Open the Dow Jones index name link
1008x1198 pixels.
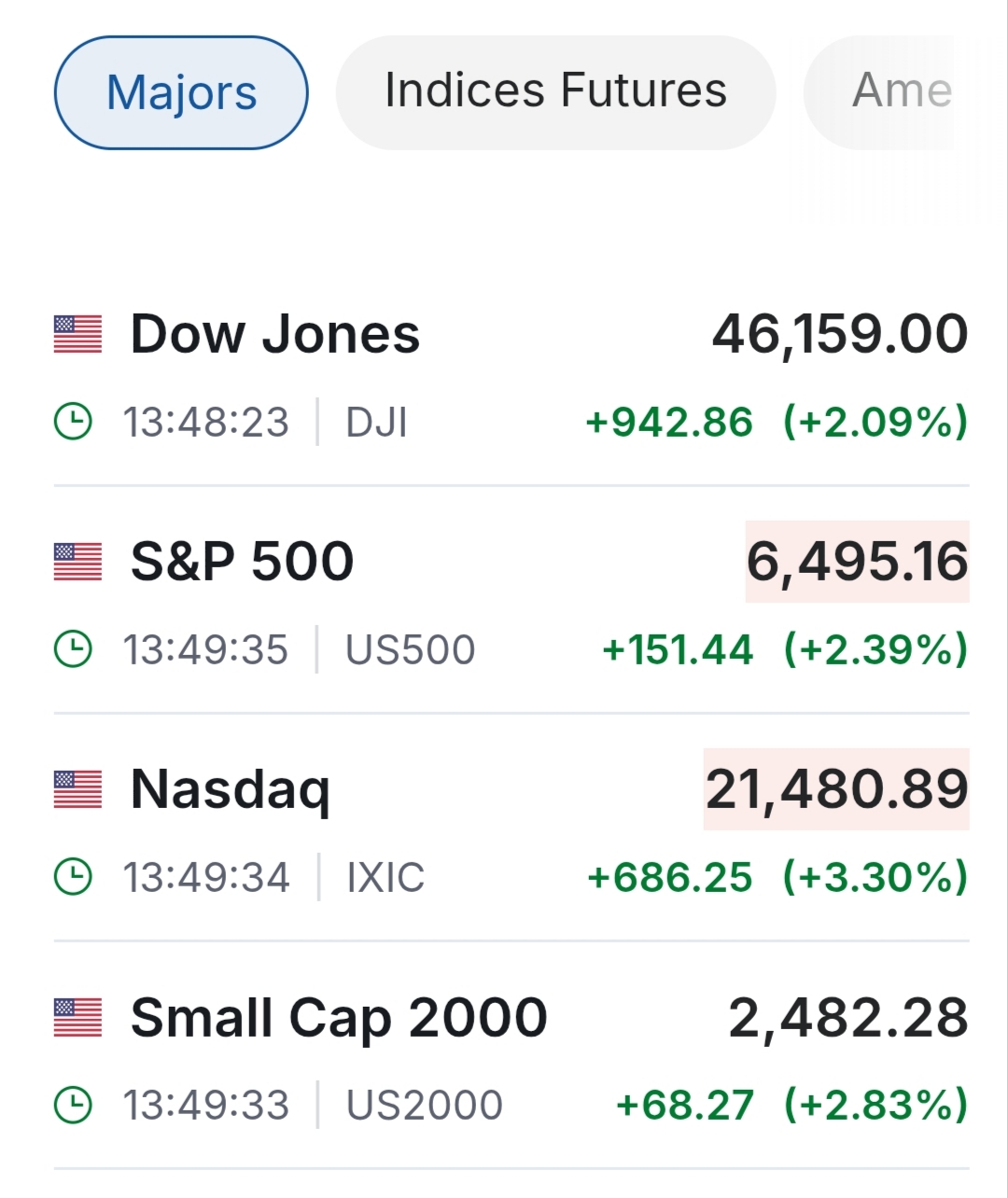(275, 334)
